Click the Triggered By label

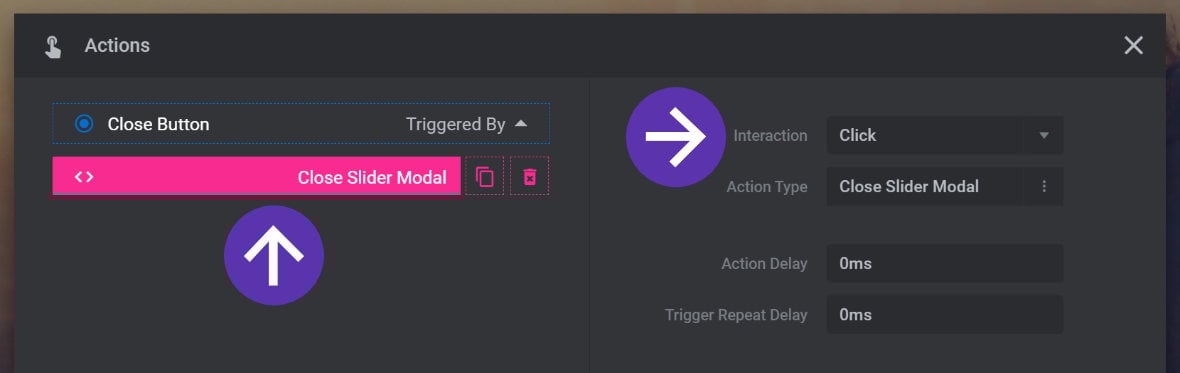point(455,124)
